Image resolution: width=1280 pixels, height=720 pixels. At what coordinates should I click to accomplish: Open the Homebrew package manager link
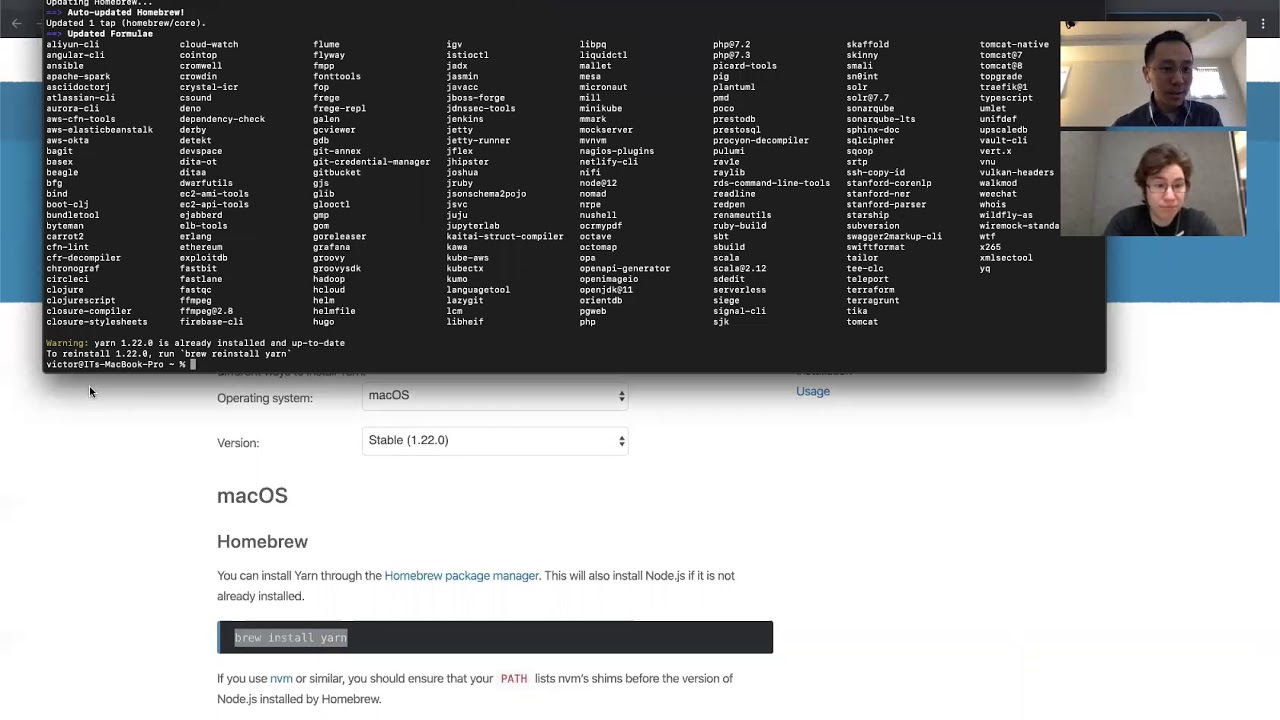462,576
